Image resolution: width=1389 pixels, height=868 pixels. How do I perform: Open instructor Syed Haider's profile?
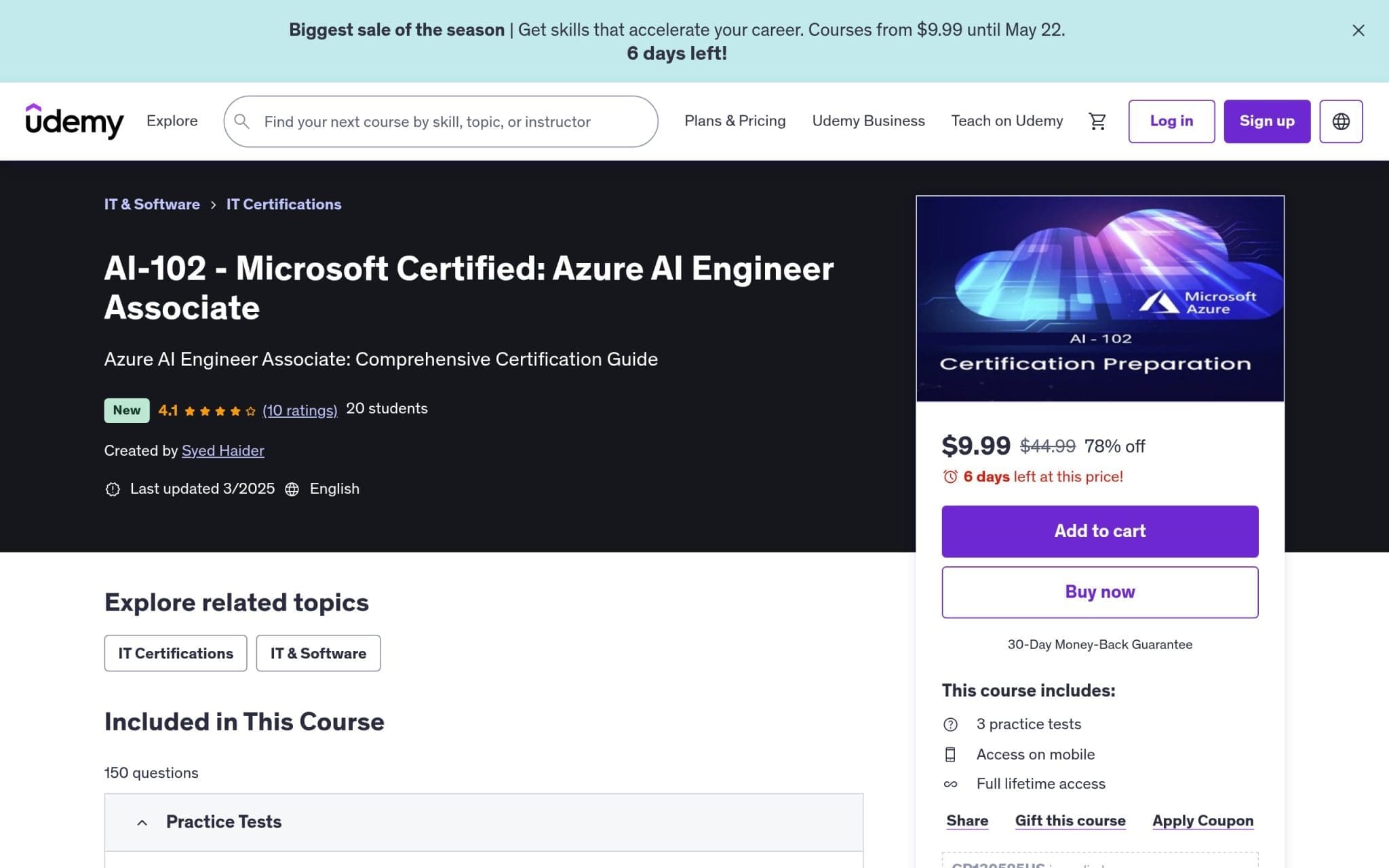(x=223, y=450)
